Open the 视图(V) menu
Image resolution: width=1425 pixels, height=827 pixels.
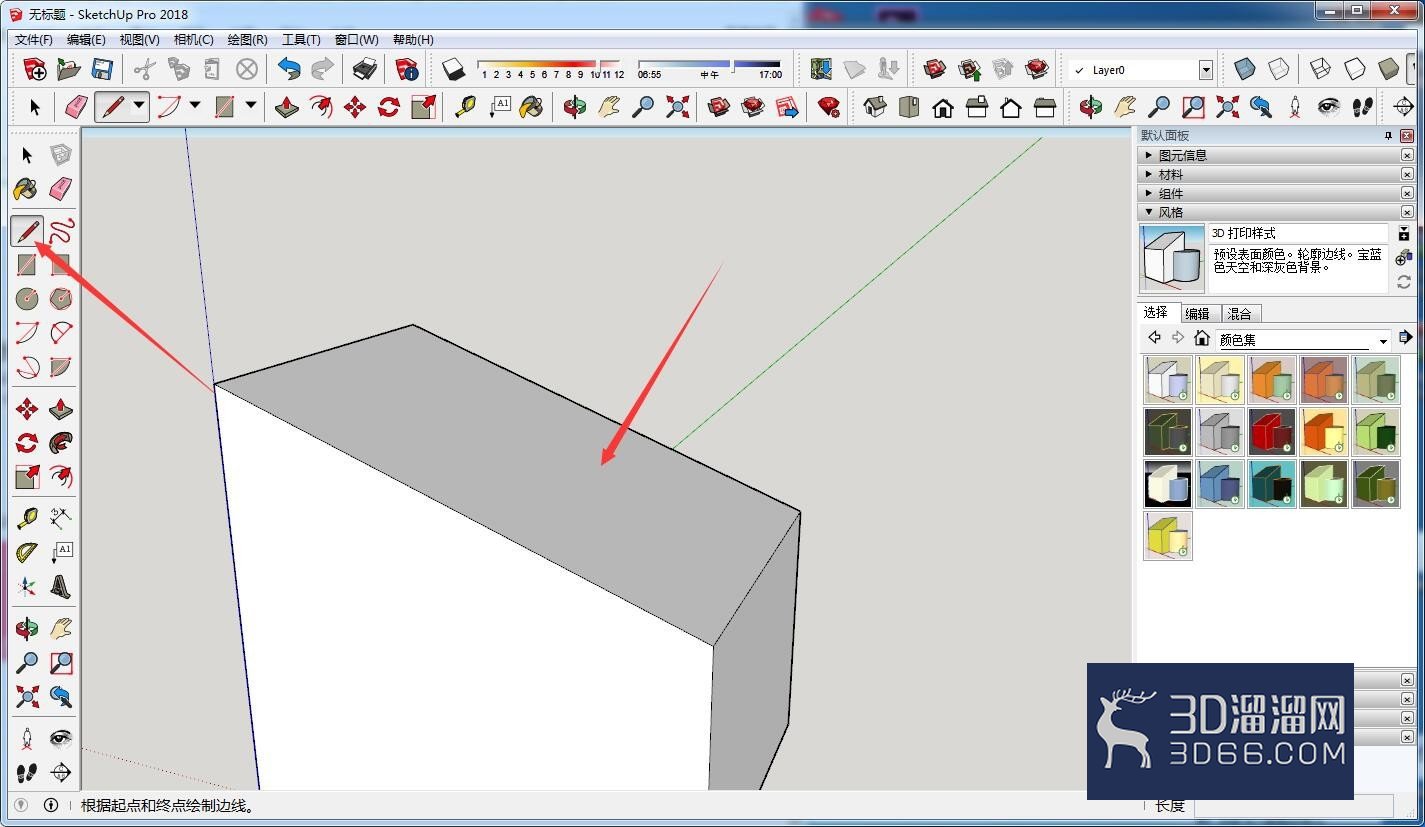click(x=139, y=40)
